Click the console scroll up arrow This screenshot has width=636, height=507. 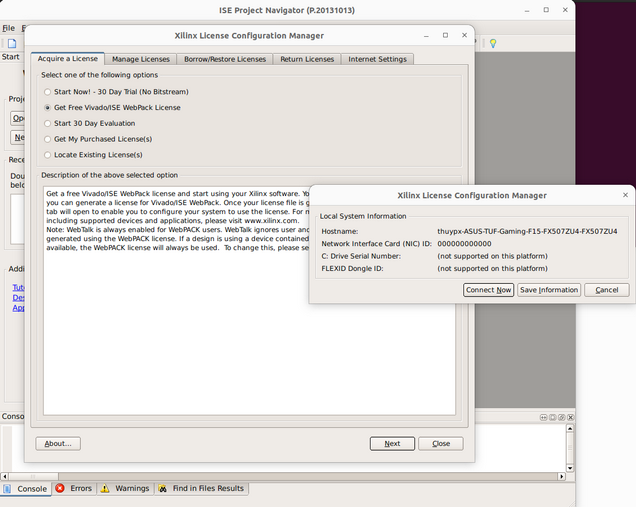tap(570, 428)
